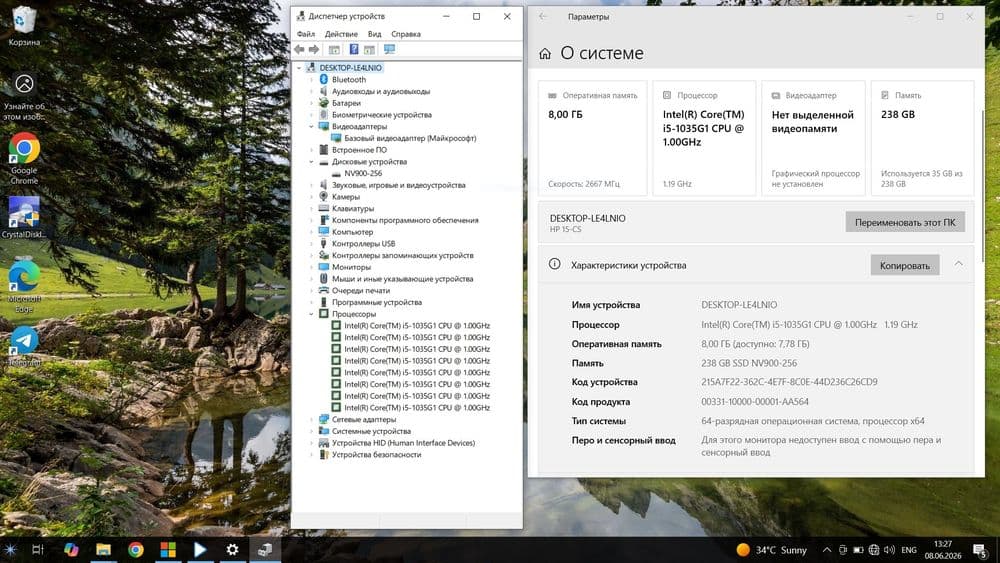The width and height of the screenshot is (1000, 563).
Task: Click the Мониторы category icon
Action: [323, 267]
